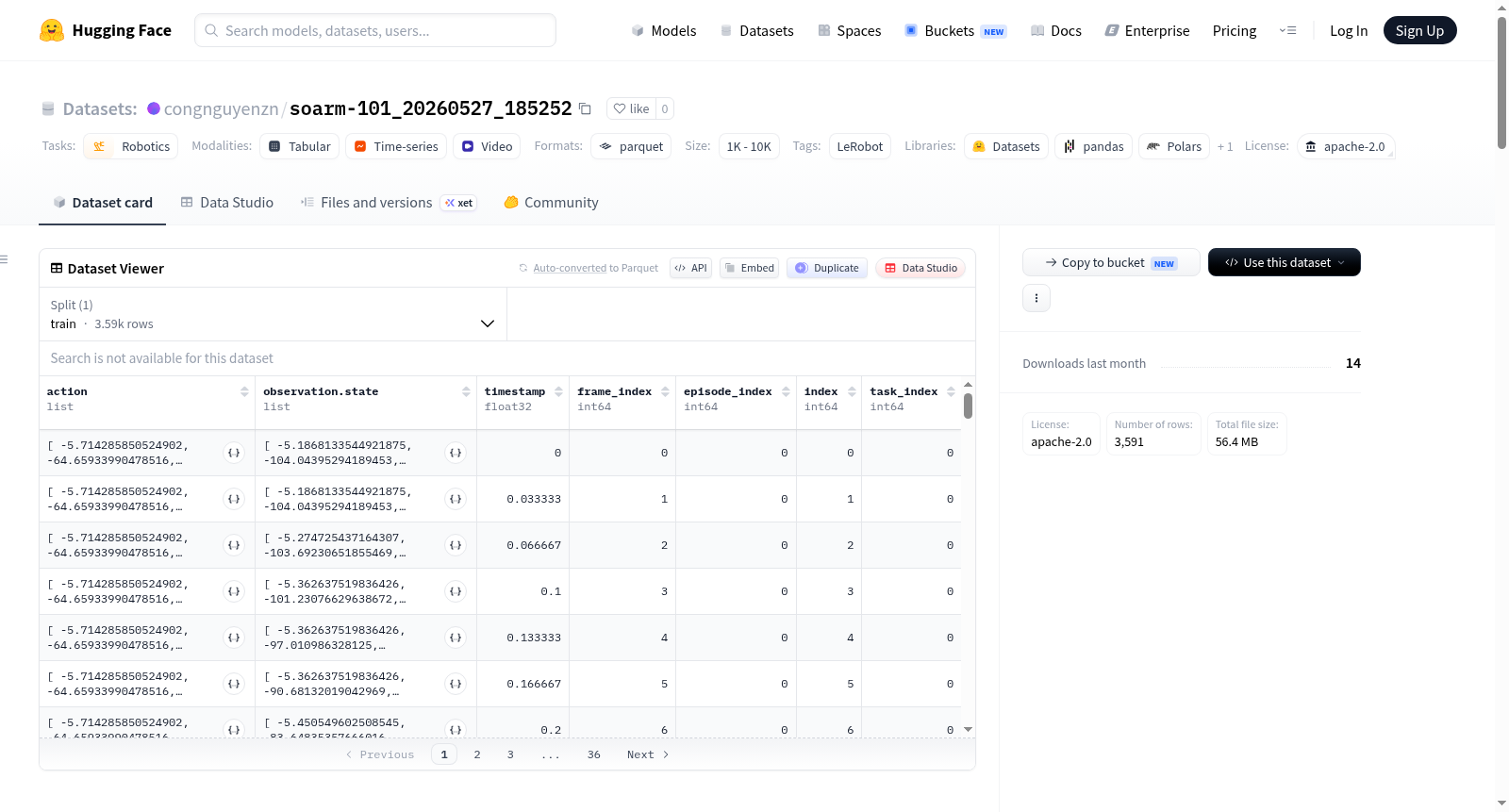Expand the Split train dropdown

coord(273,314)
